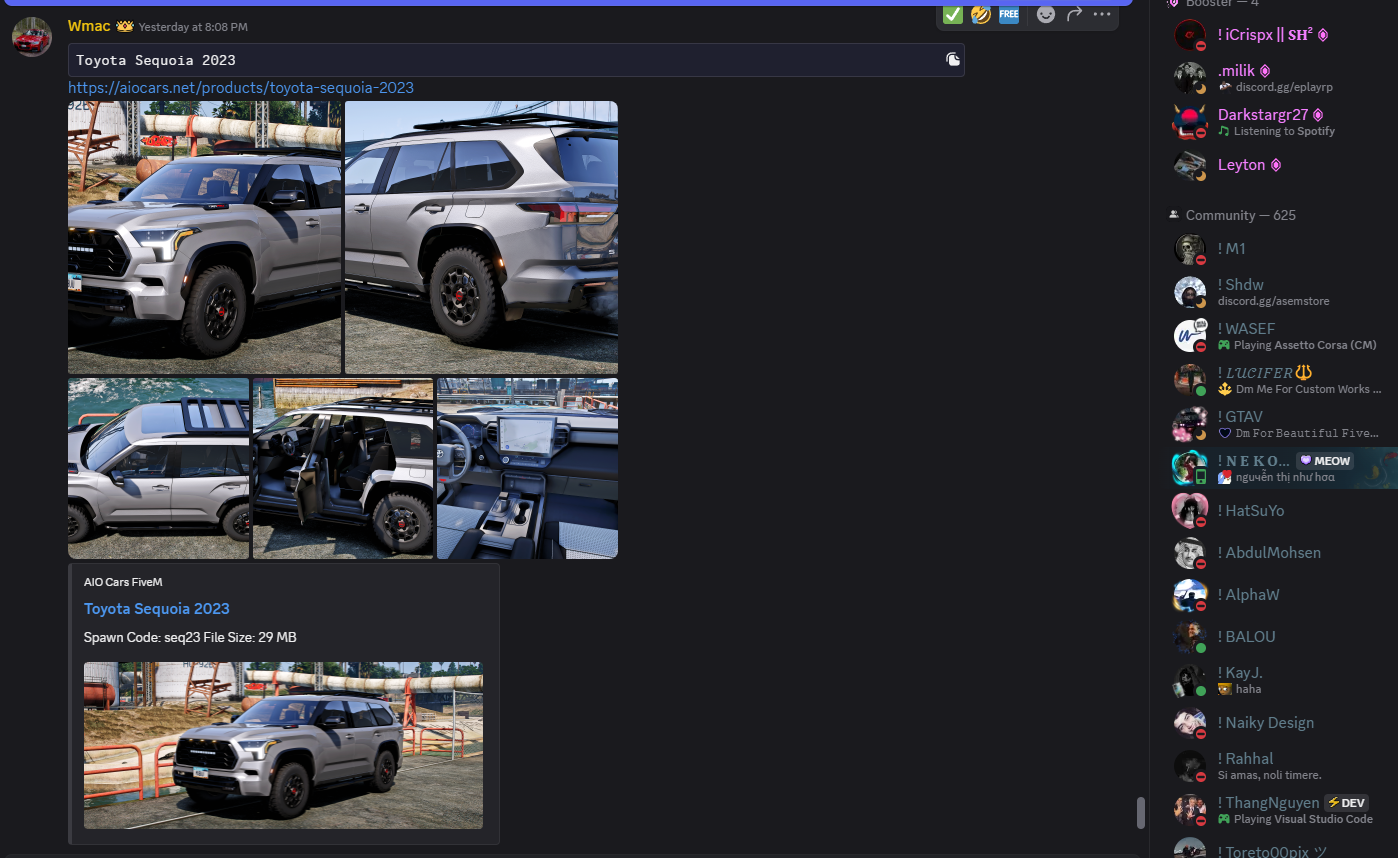Open ! iCrispx || SH² avatar
Image resolution: width=1398 pixels, height=858 pixels.
pyautogui.click(x=1190, y=36)
